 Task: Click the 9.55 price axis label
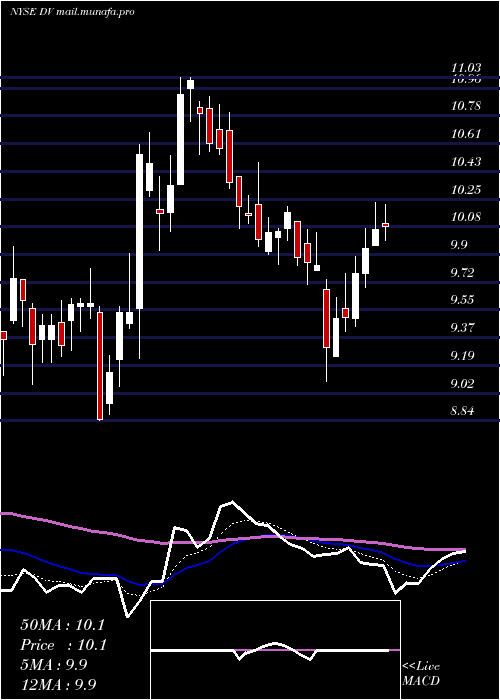462,300
